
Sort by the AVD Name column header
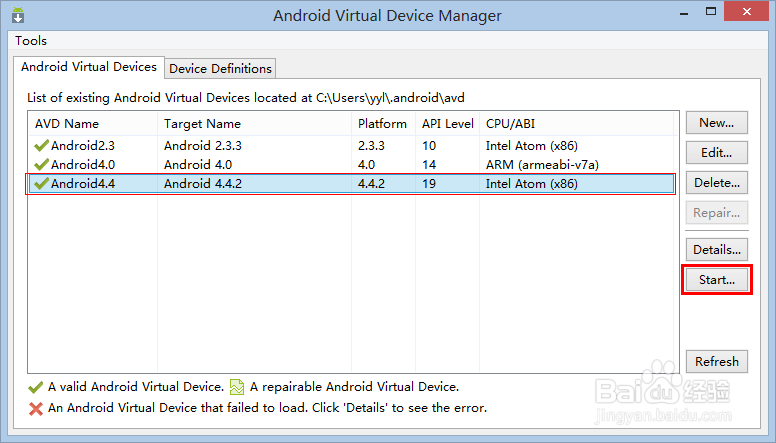67,124
